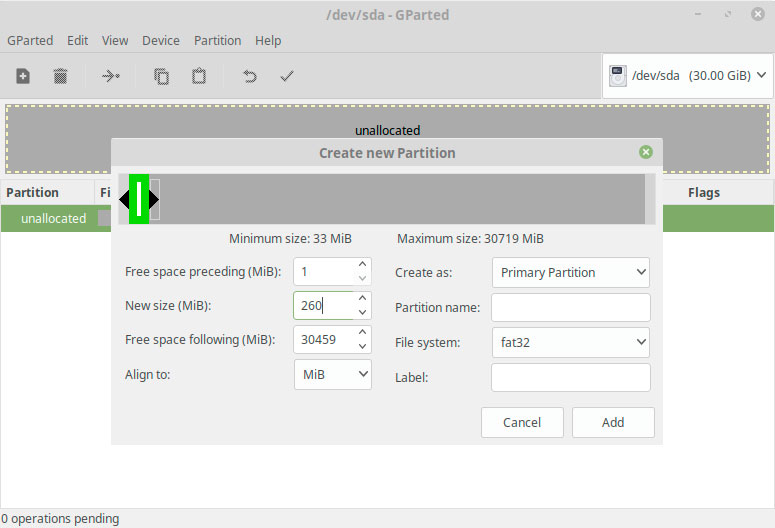Close the Create new Partition dialog
This screenshot has width=775, height=528.
click(x=646, y=152)
